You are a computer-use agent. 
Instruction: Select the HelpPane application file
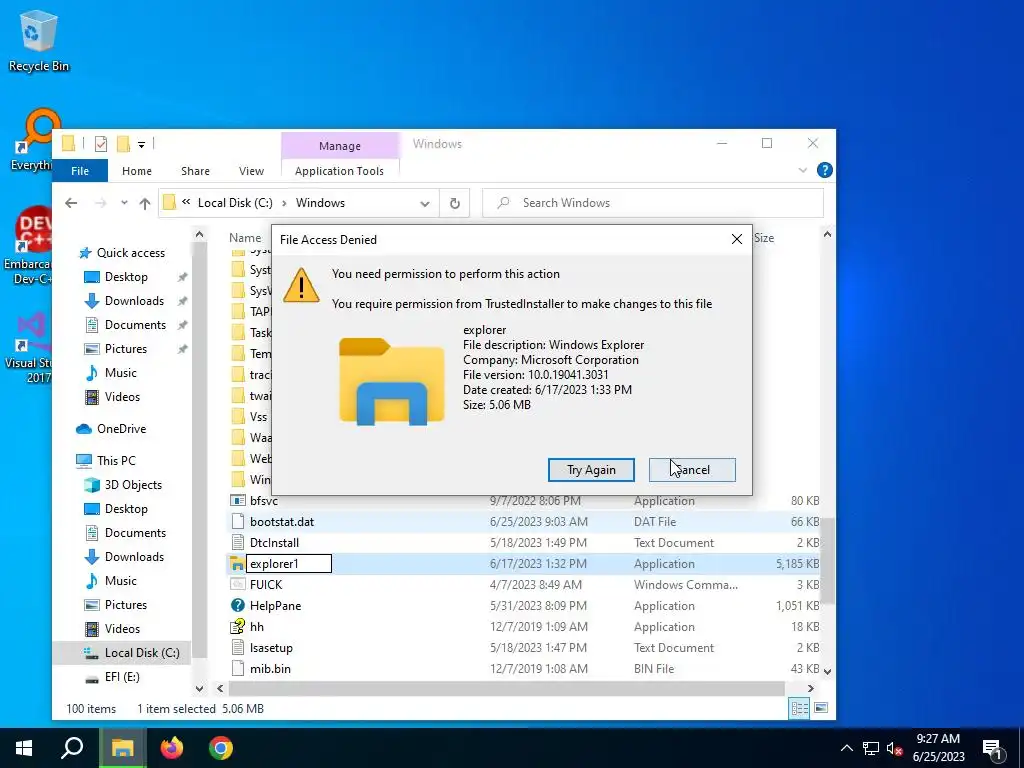click(275, 605)
